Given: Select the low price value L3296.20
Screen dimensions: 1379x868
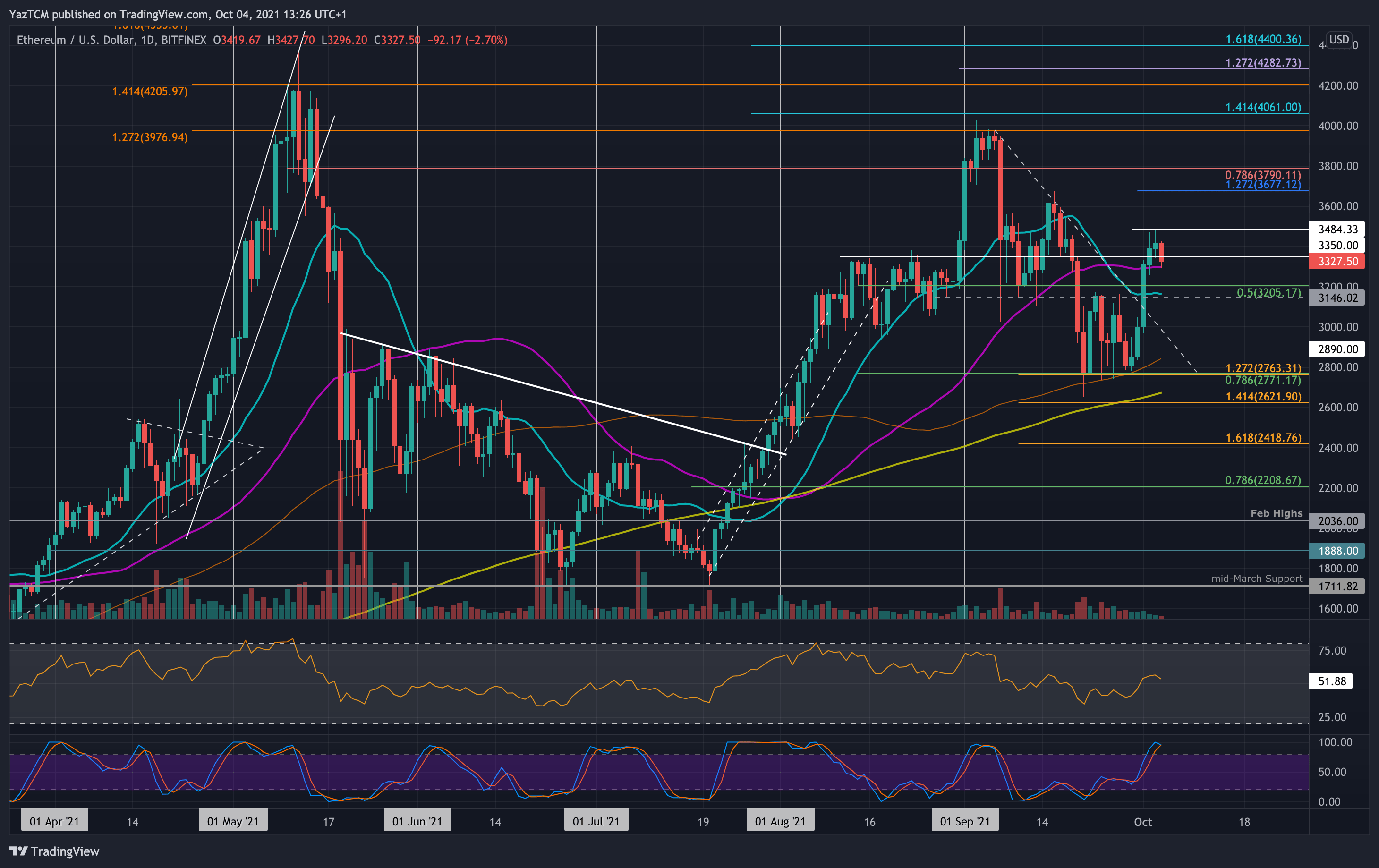Looking at the screenshot, I should coord(344,40).
